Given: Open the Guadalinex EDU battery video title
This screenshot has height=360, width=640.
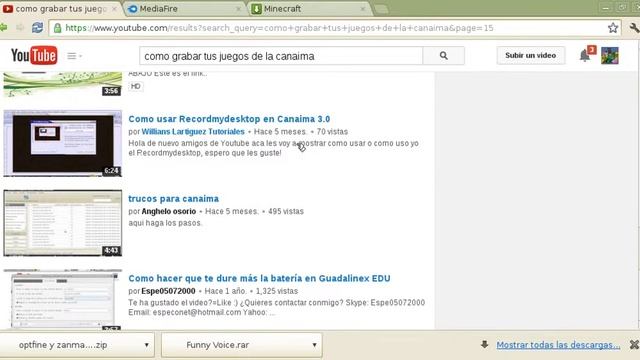Looking at the screenshot, I should pyautogui.click(x=259, y=278).
